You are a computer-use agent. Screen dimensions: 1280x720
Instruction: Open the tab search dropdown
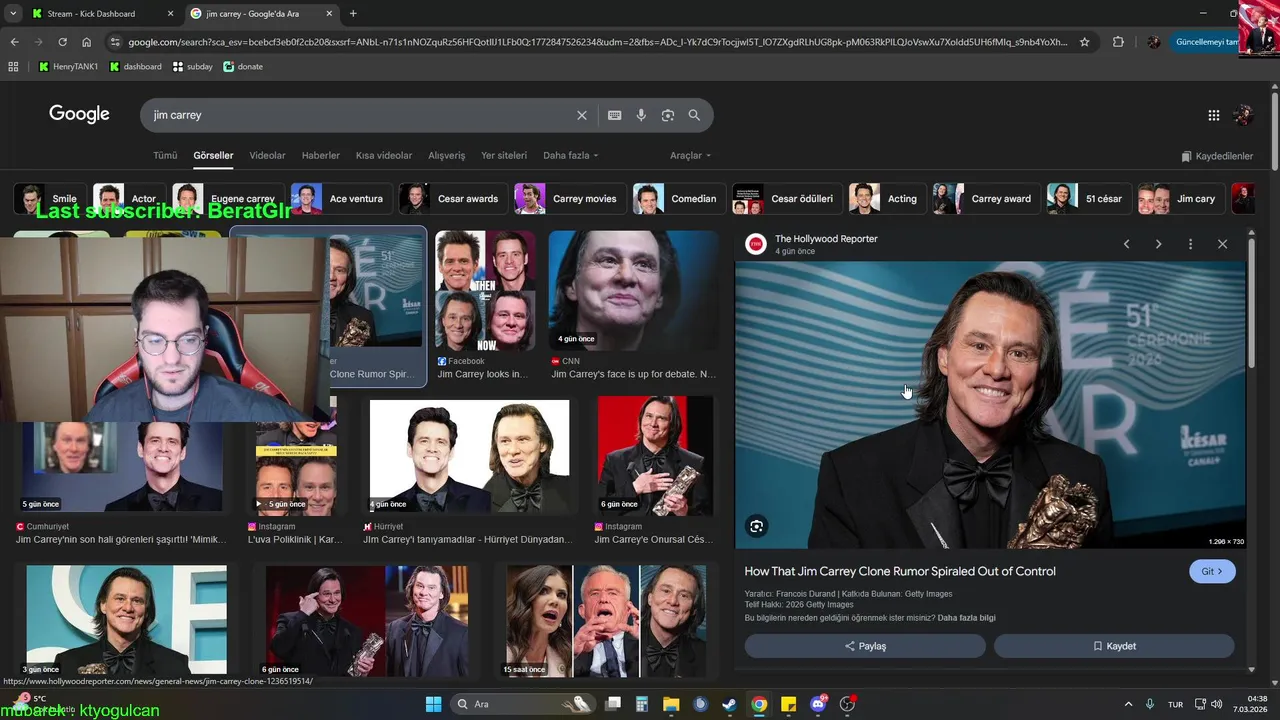pyautogui.click(x=12, y=13)
